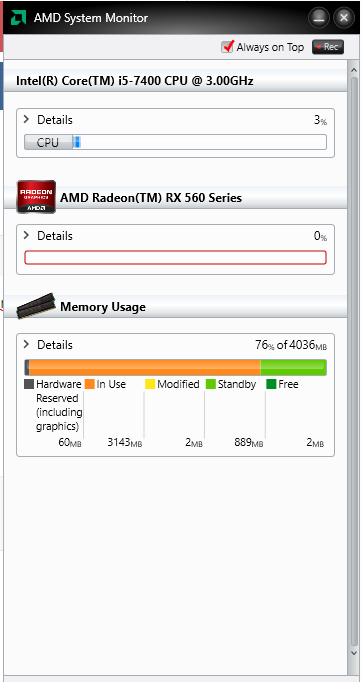Click the Radeon graphics badge icon
The width and height of the screenshot is (362, 682).
pyautogui.click(x=36, y=197)
